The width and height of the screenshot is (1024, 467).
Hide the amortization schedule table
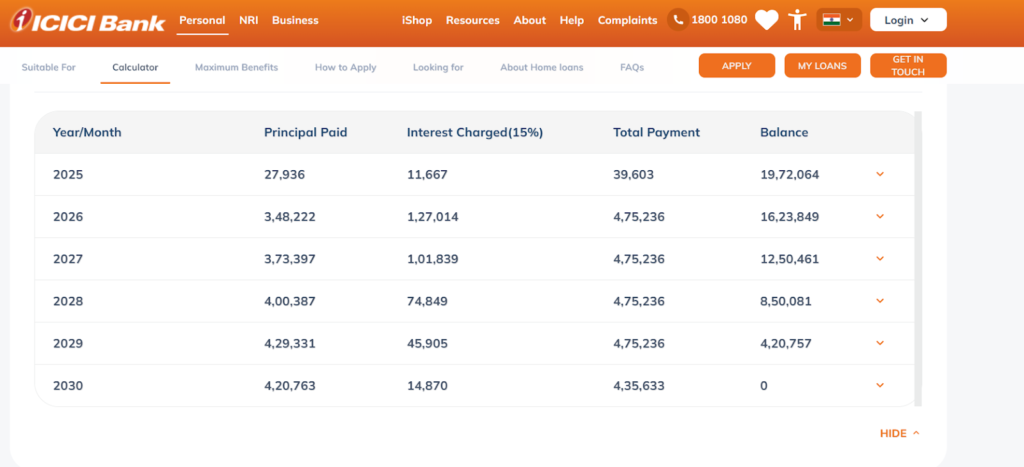(899, 433)
